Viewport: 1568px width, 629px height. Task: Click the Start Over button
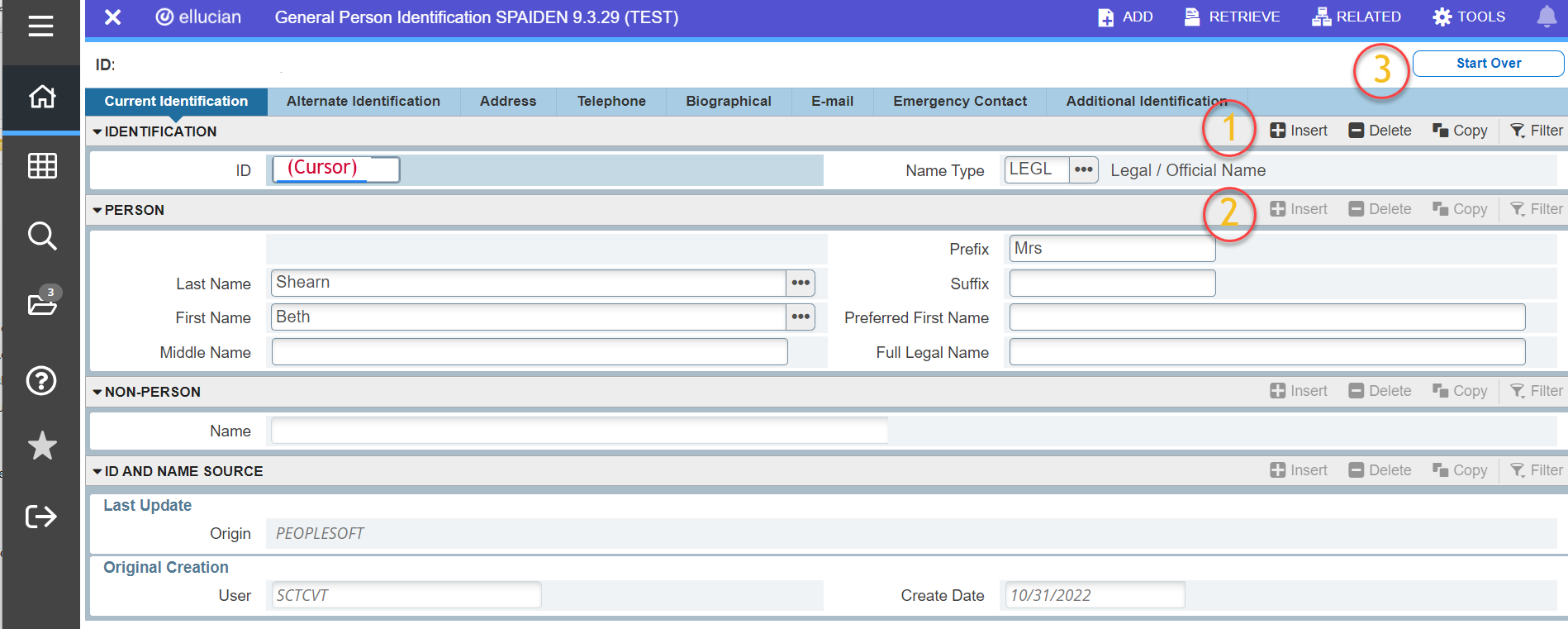[1487, 64]
